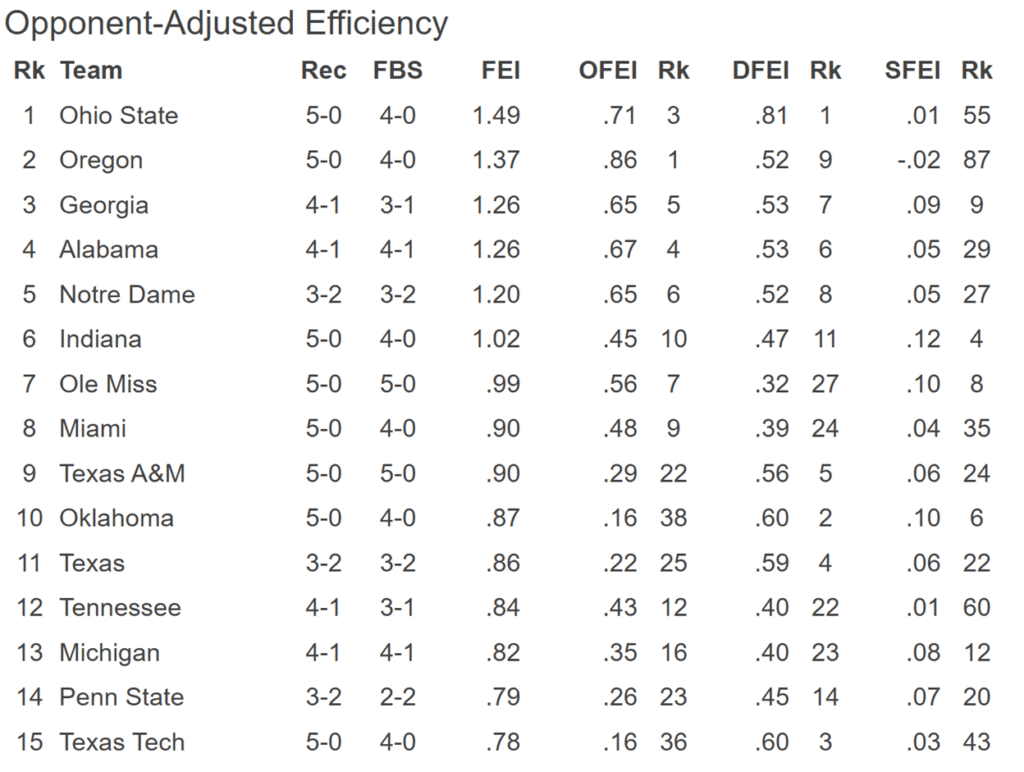Image resolution: width=1024 pixels, height=772 pixels.
Task: Open the Notre Dame team entry
Action: [x=127, y=295]
